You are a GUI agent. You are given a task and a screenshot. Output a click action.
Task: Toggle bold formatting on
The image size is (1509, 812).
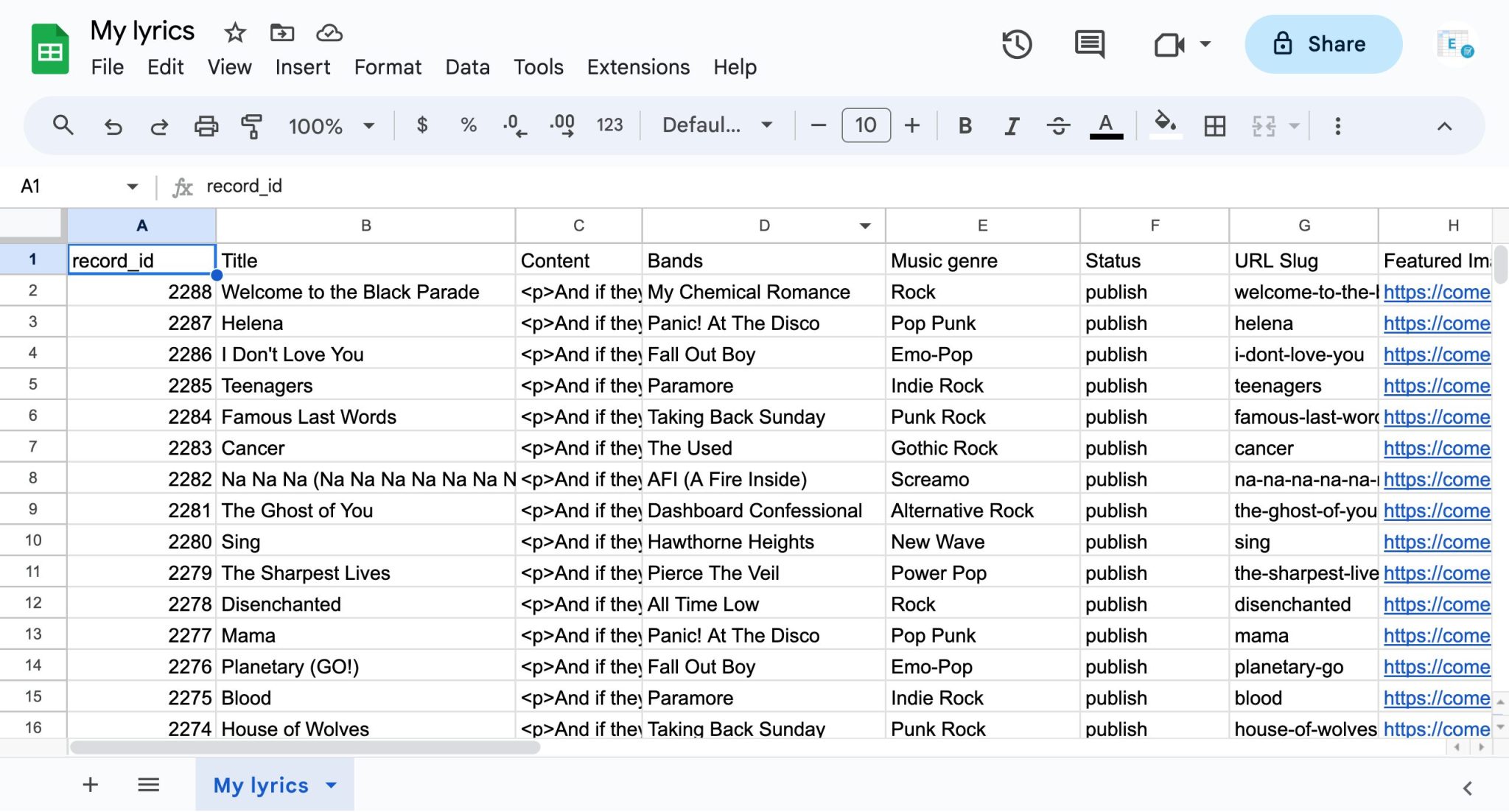[964, 125]
